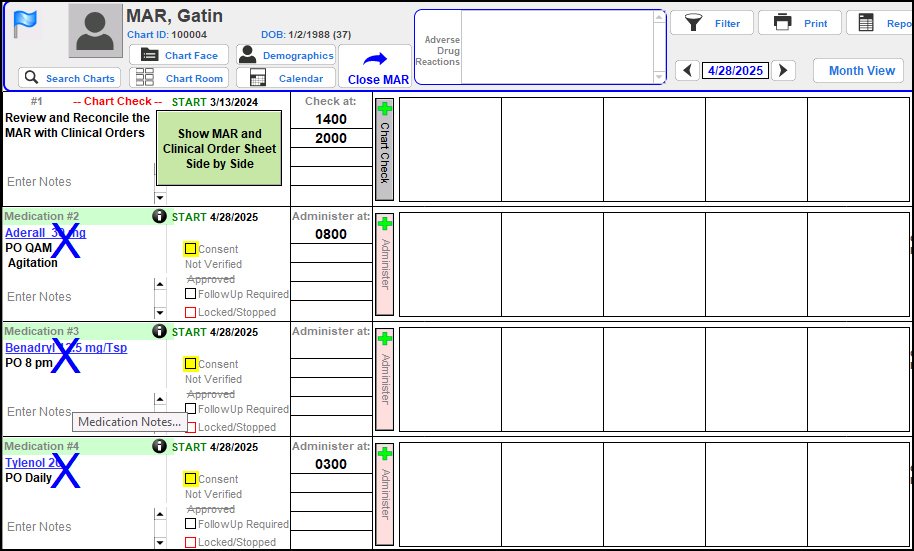Open the Filter options

713,23
